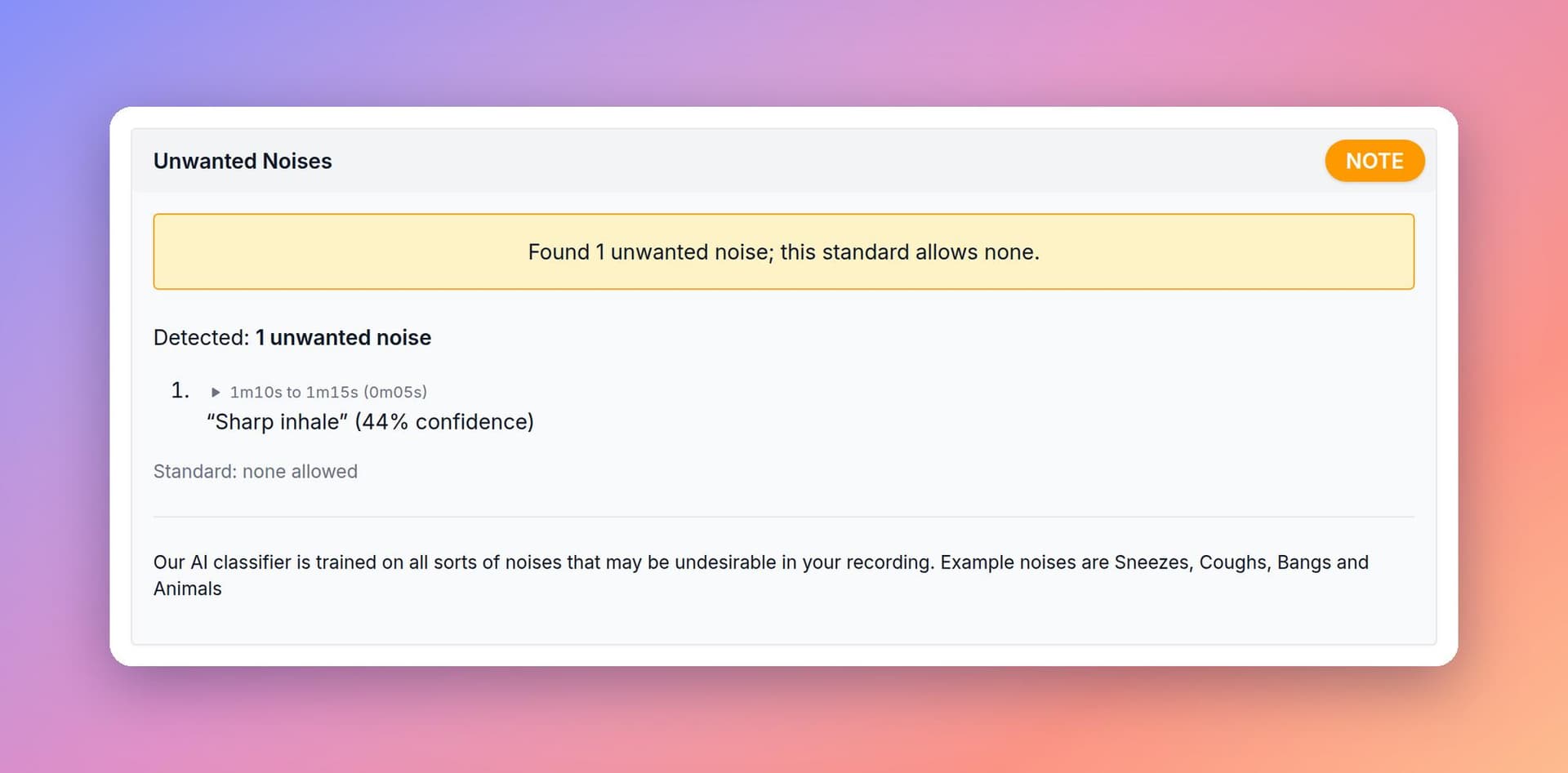This screenshot has height=773, width=1568.
Task: Click the AI classifier description paragraph
Action: [x=760, y=575]
